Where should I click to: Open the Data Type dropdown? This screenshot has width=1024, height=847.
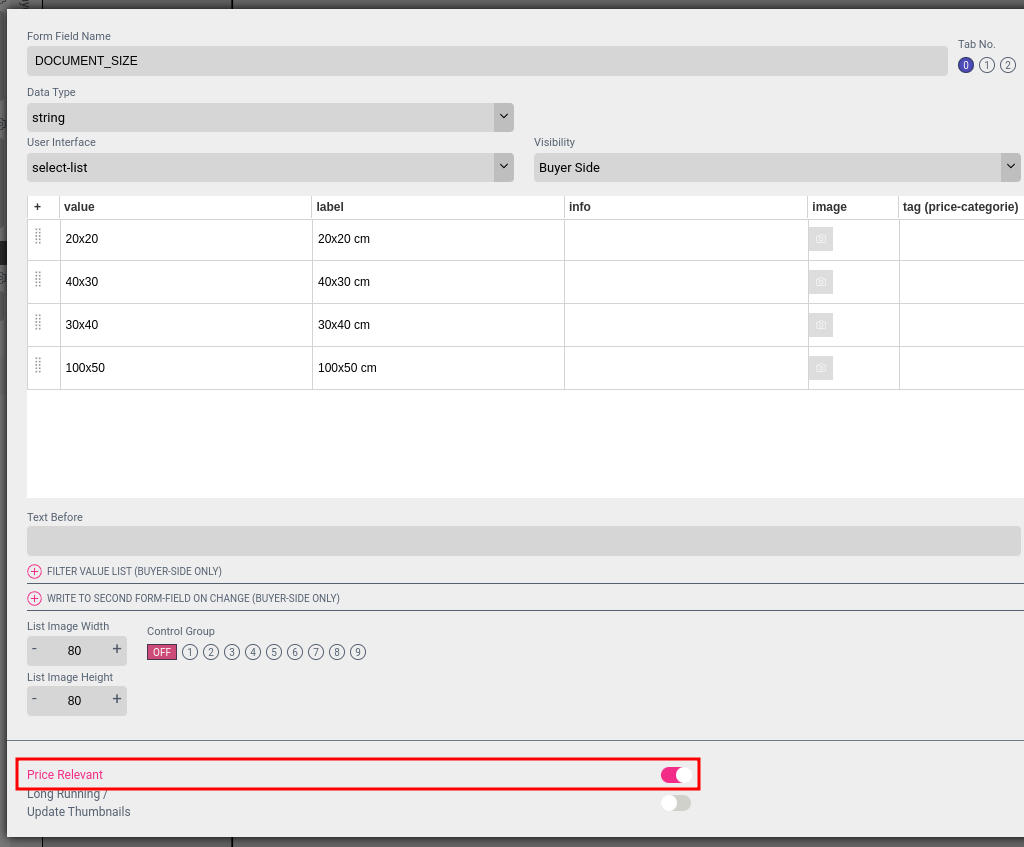tap(270, 118)
